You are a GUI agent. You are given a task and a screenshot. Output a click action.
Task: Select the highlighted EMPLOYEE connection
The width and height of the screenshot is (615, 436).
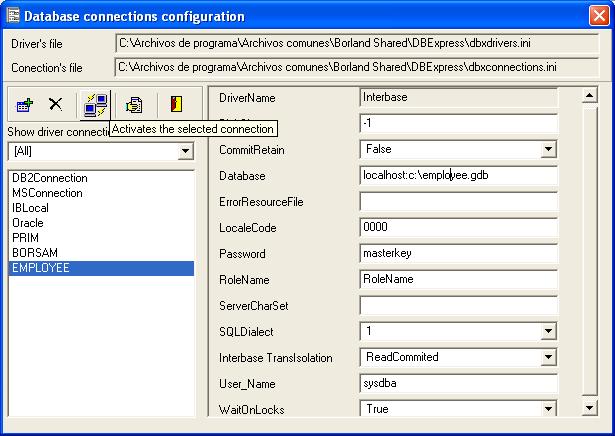pos(101,268)
